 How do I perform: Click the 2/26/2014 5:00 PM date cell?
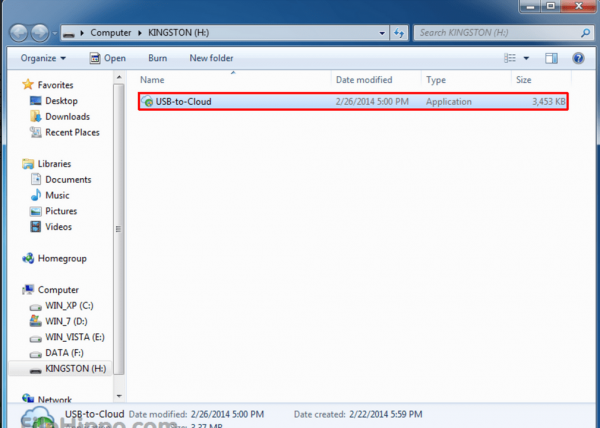(372, 102)
